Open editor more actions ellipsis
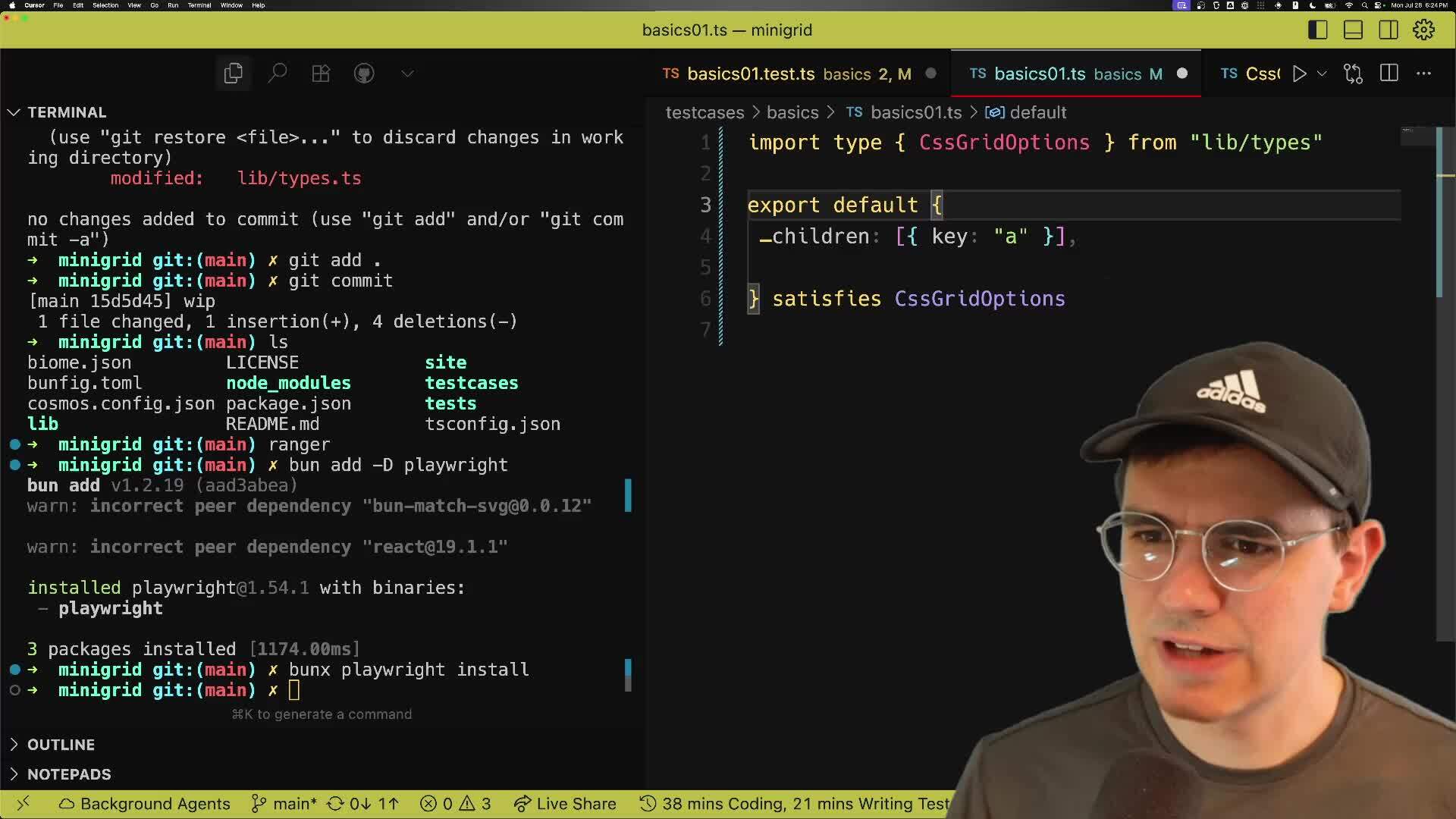The height and width of the screenshot is (819, 1456). tap(1424, 74)
